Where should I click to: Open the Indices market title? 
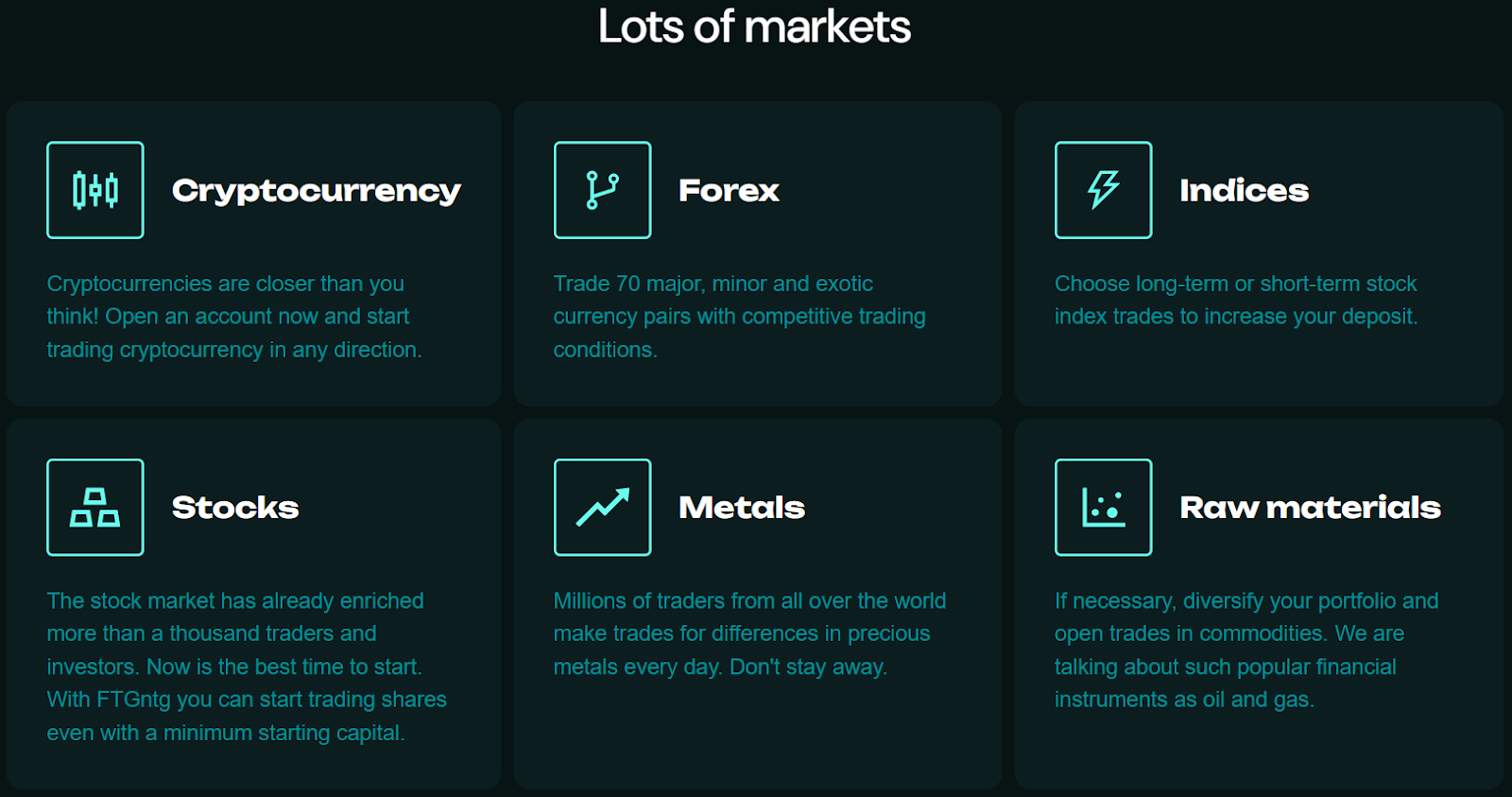1244,191
